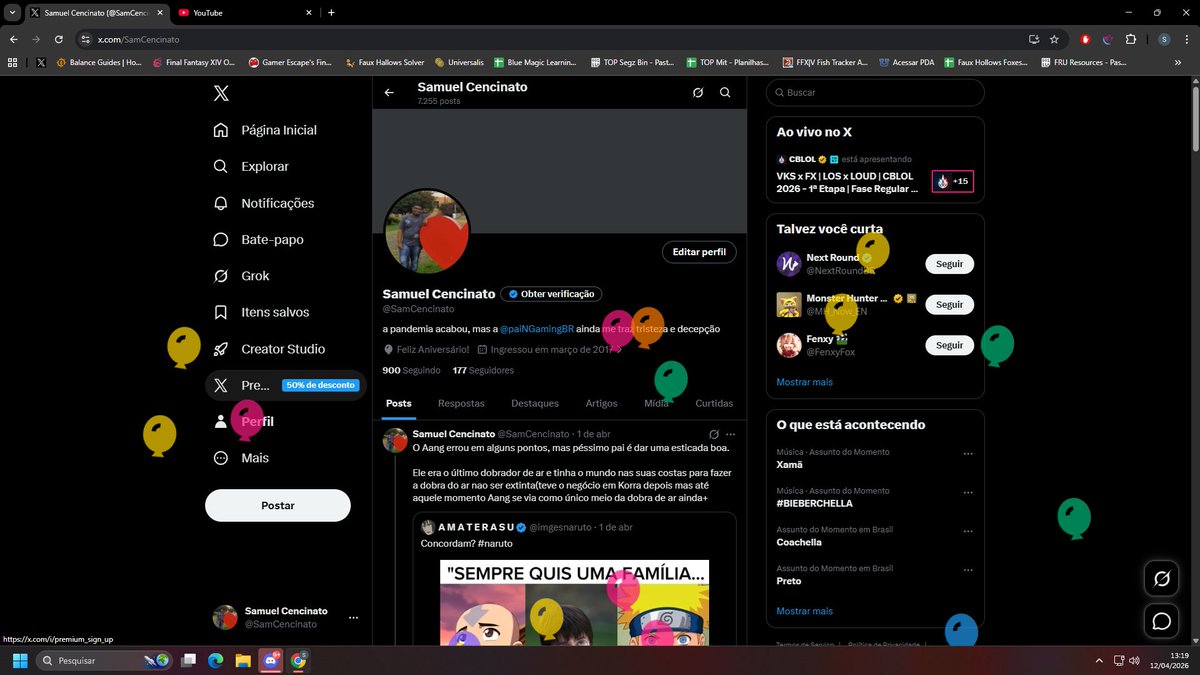This screenshot has width=1200, height=675.
Task: Follow Fenxy account
Action: pyautogui.click(x=949, y=345)
